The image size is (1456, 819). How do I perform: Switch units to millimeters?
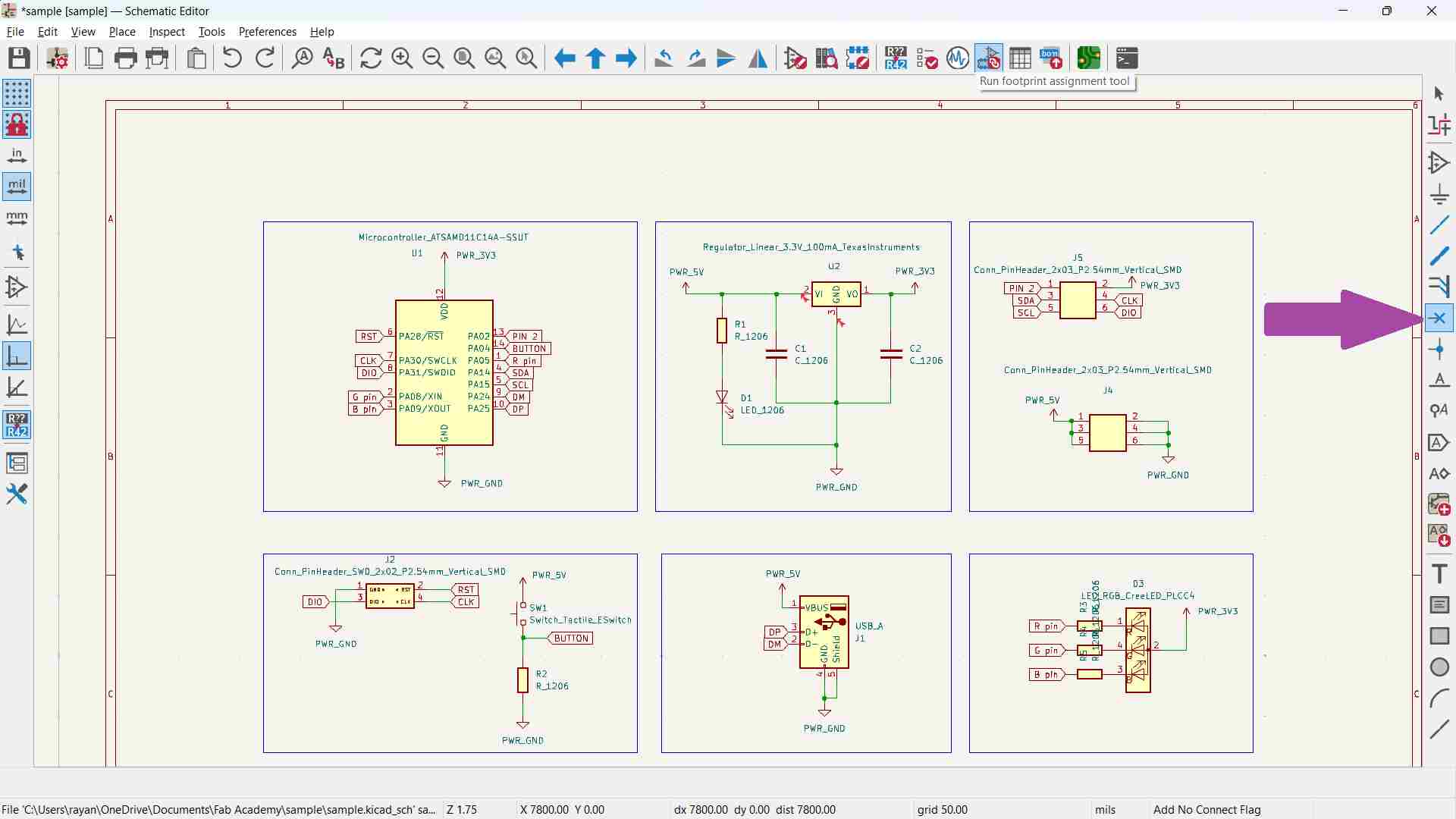pos(17,218)
